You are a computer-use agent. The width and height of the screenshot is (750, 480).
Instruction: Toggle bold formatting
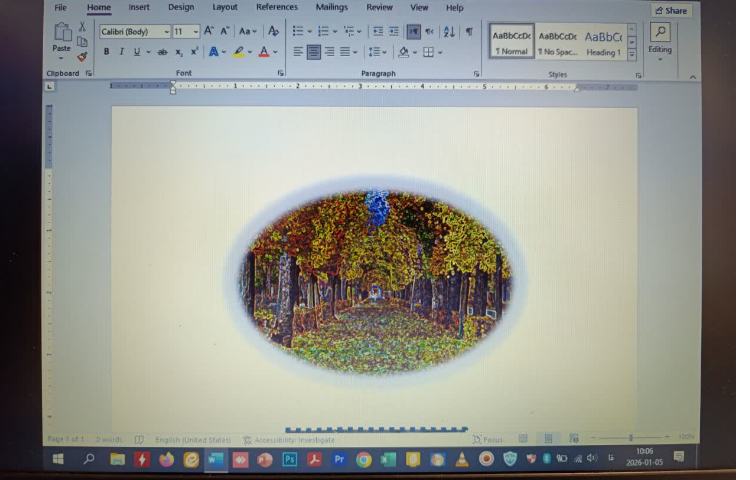pos(107,52)
